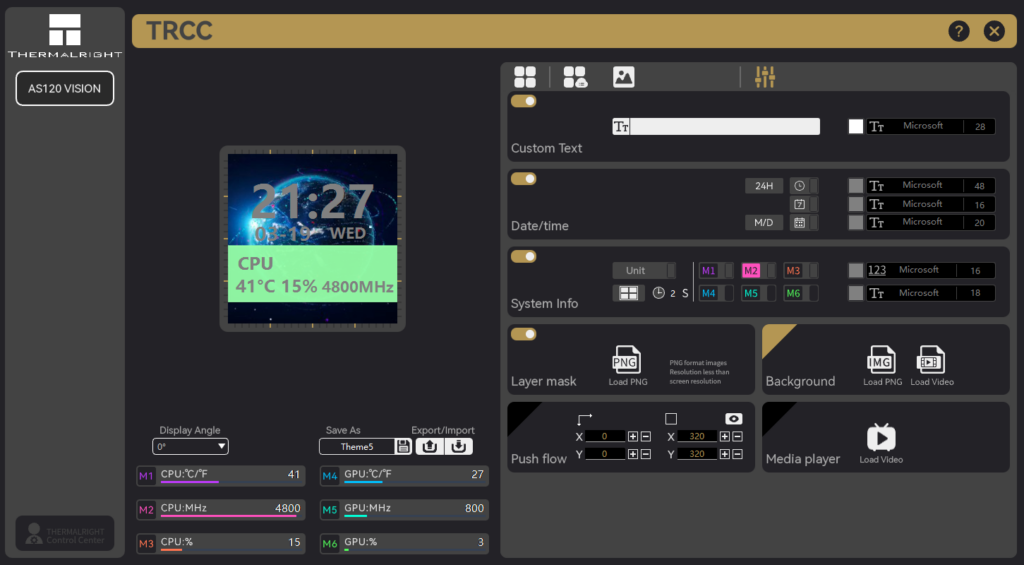Select the AS120 VISION device button
Screen dimensions: 1024x565
coord(65,89)
